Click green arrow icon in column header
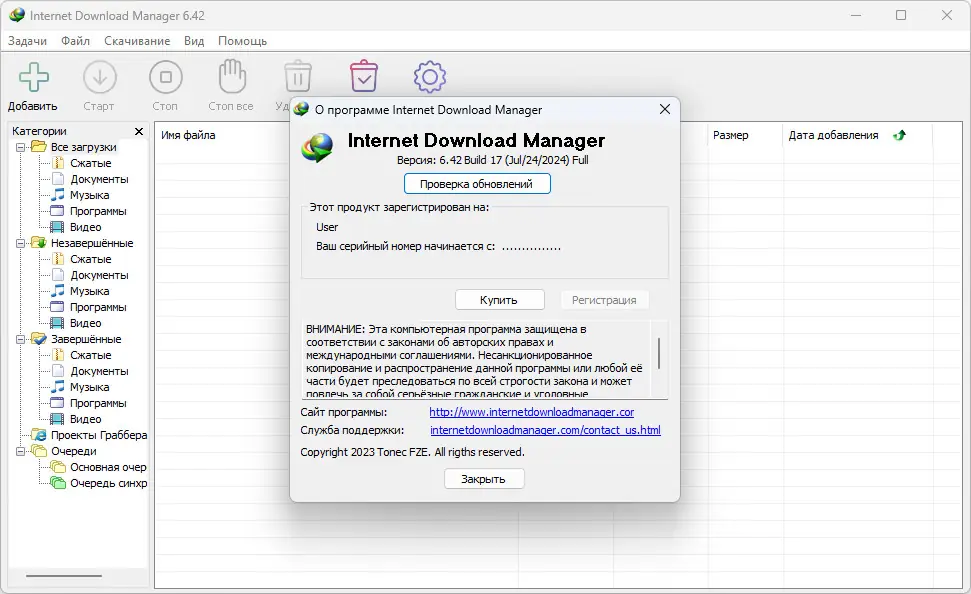The height and width of the screenshot is (594, 971). coord(899,135)
